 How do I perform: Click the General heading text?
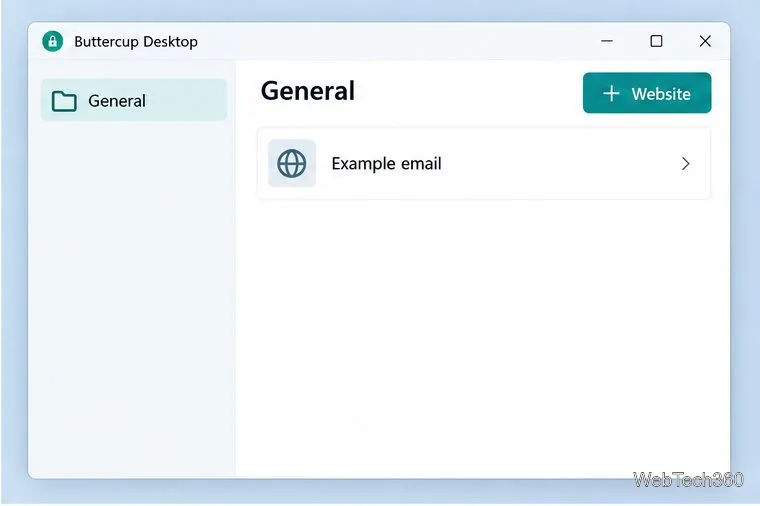(308, 91)
